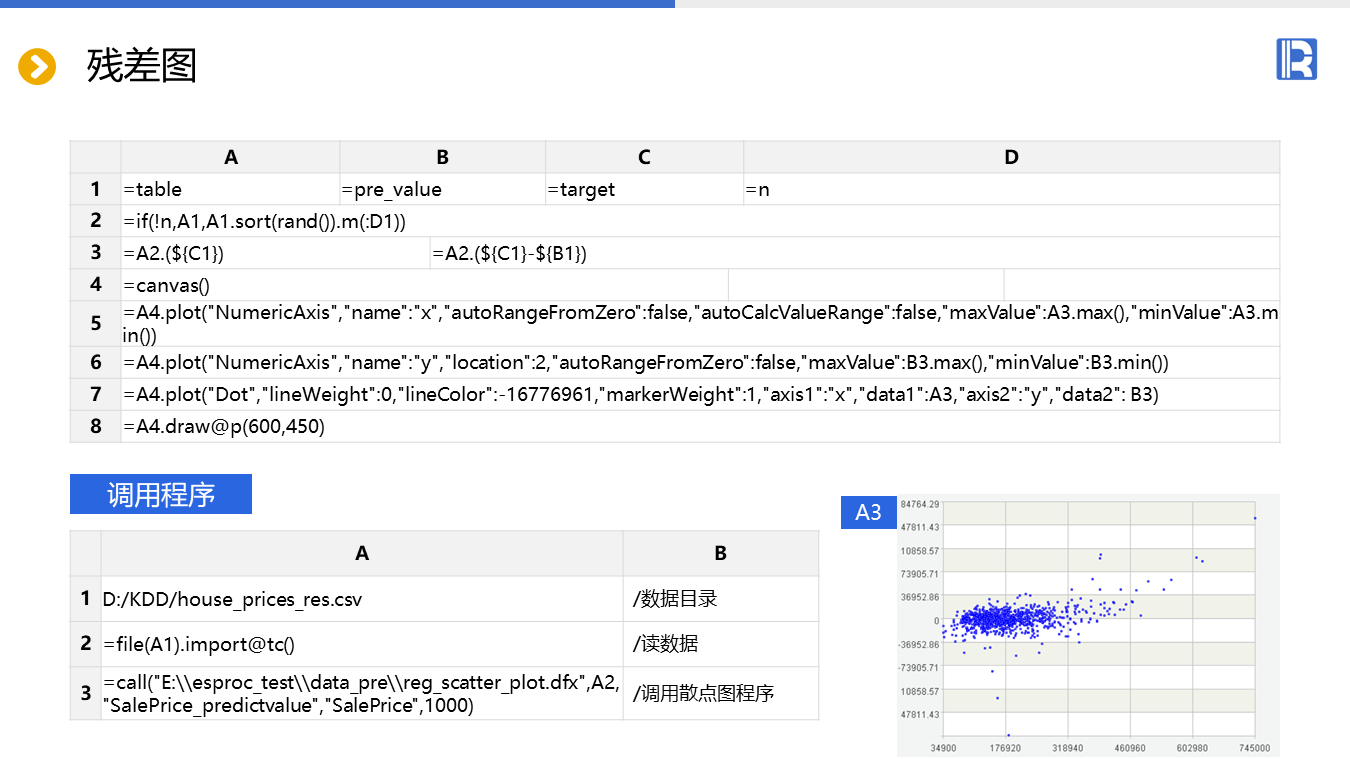This screenshot has width=1350, height=759.
Task: Click the blue progress bar at top
Action: (337, 4)
